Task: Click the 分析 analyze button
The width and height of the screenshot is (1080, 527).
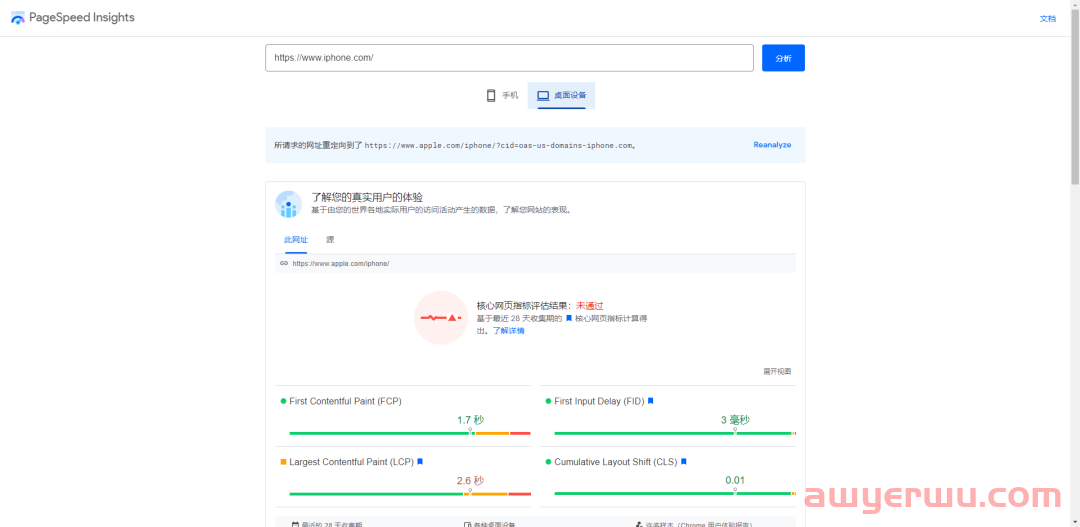Action: tap(783, 58)
